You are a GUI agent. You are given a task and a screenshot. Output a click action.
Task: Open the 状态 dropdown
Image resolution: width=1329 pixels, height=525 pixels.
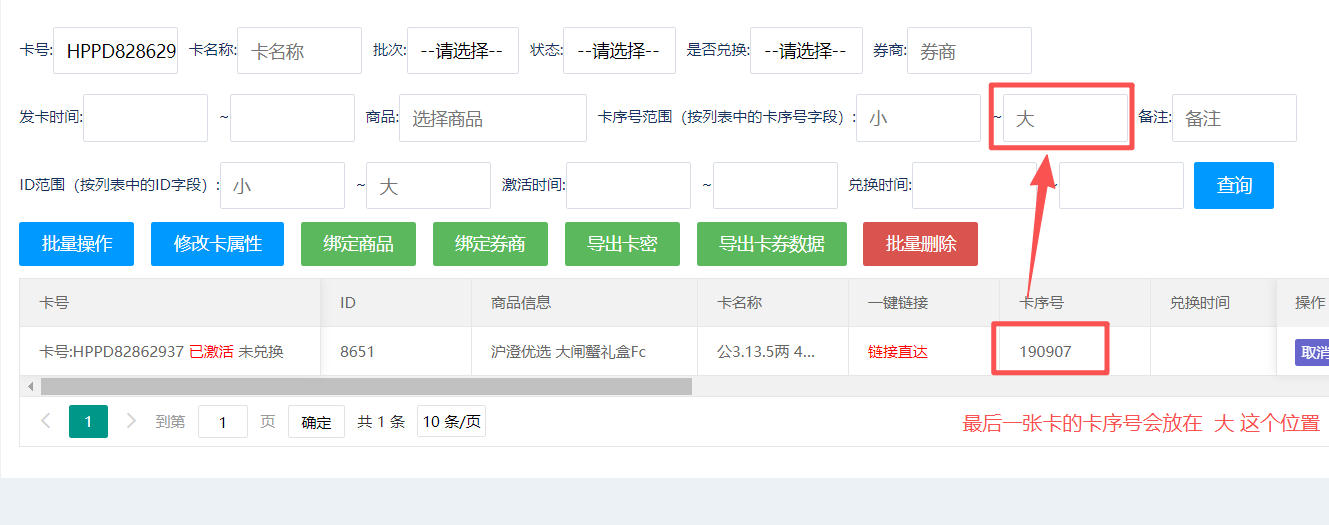[618, 51]
